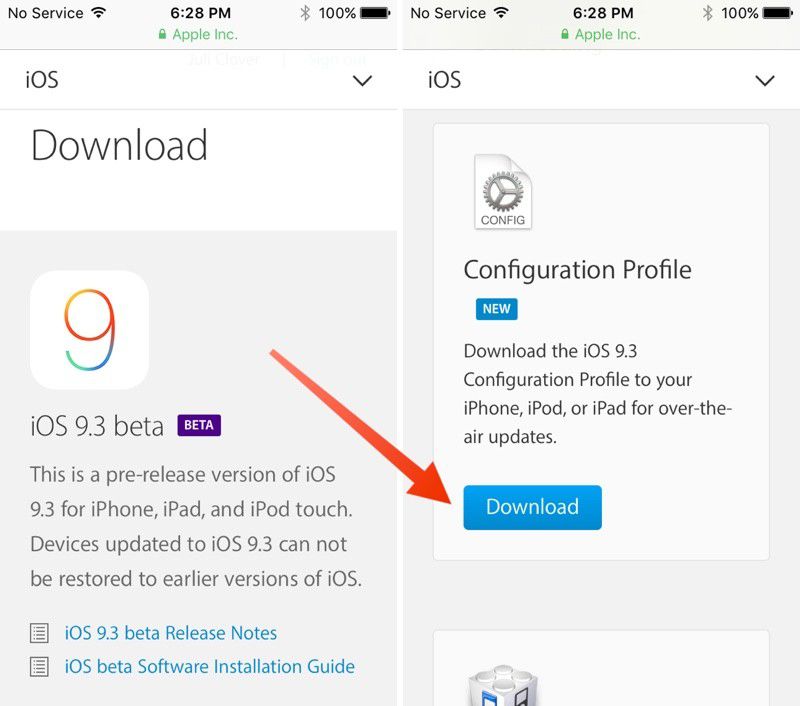The image size is (800, 706).
Task: Tap the Configuration Profile CONFIG icon
Action: tap(503, 191)
